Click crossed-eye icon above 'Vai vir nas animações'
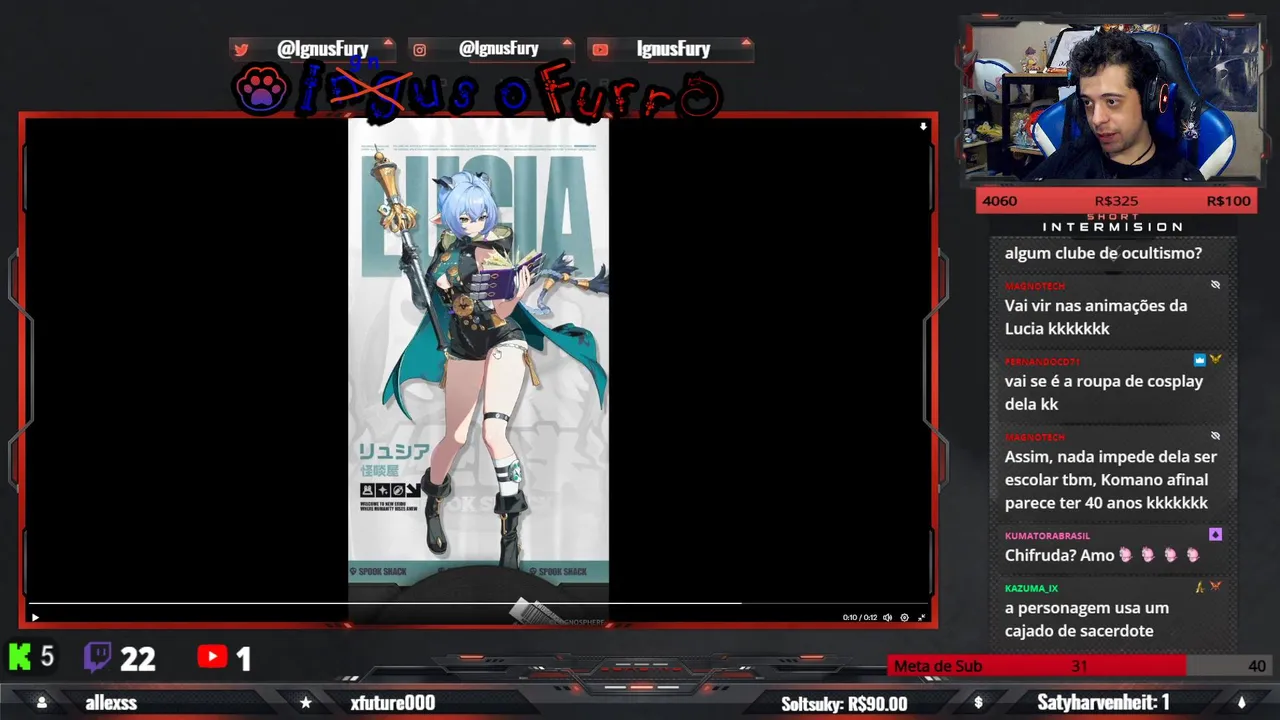The width and height of the screenshot is (1280, 720). 1215,285
